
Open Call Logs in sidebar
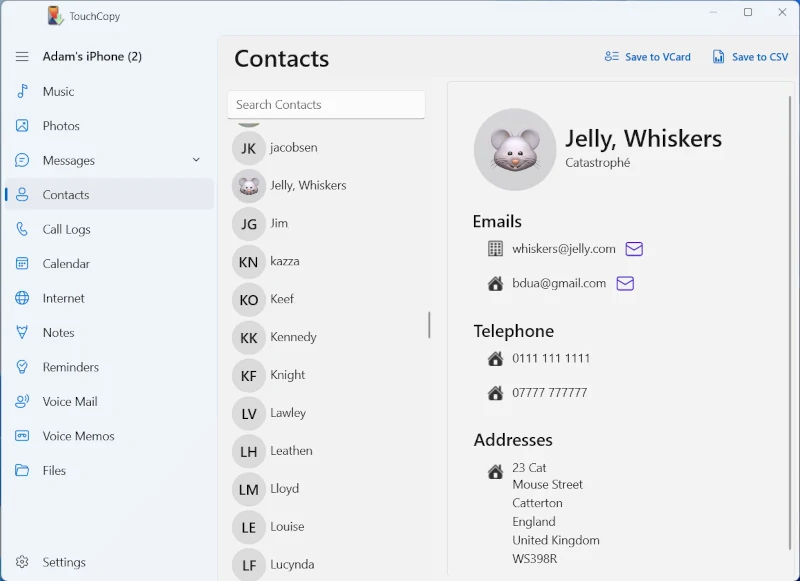point(66,229)
